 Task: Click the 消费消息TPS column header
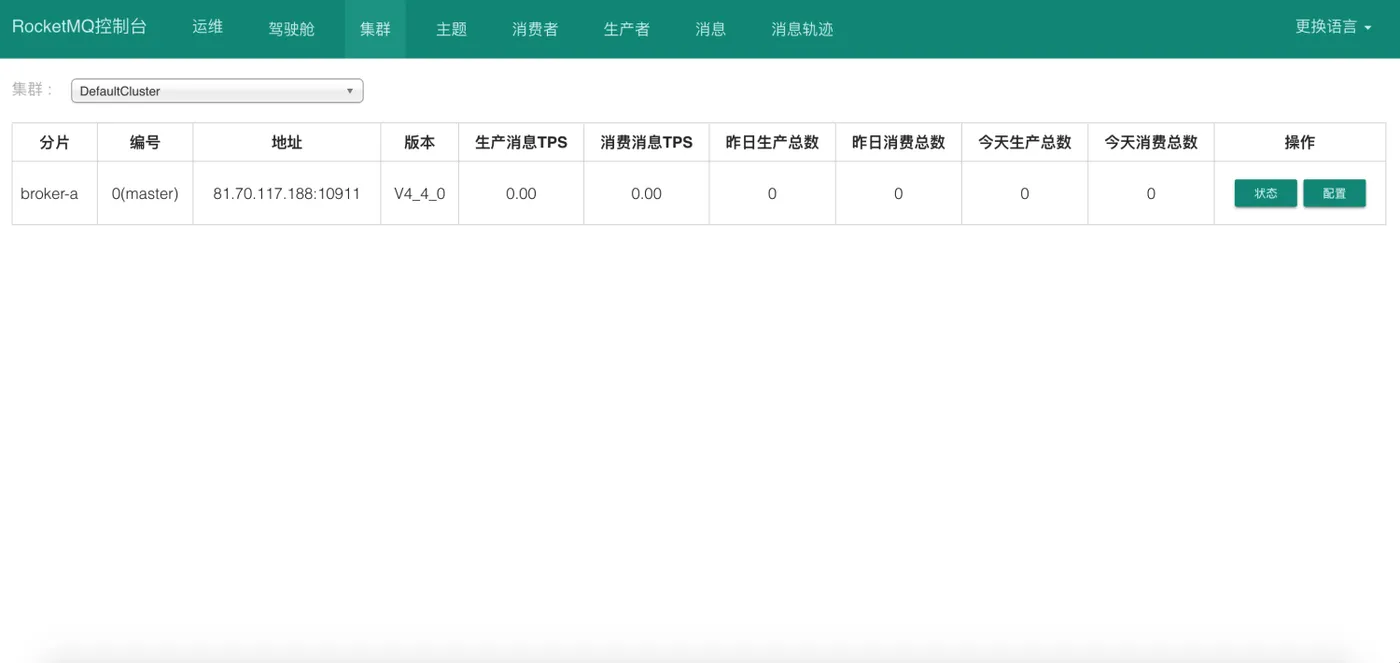(x=646, y=142)
